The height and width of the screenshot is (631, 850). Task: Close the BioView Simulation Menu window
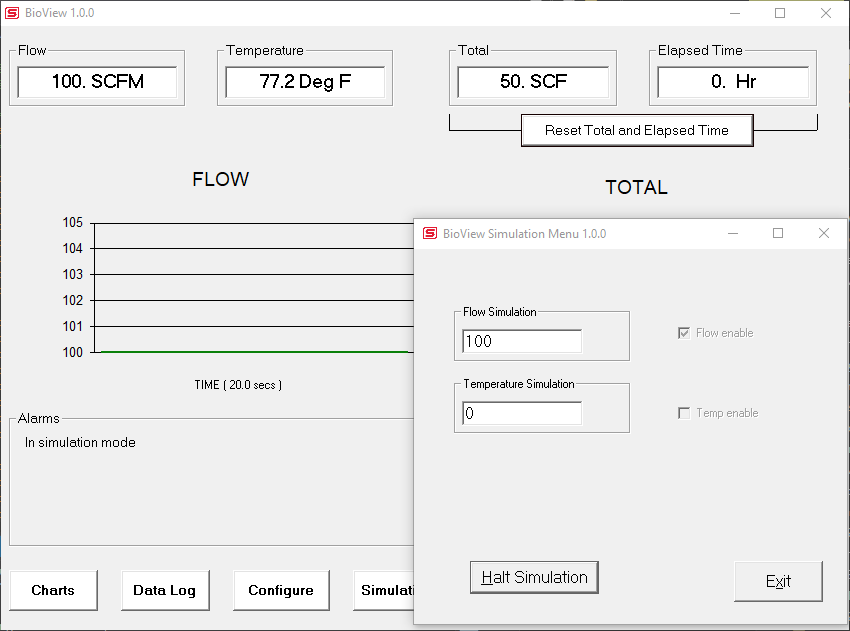[x=824, y=233]
